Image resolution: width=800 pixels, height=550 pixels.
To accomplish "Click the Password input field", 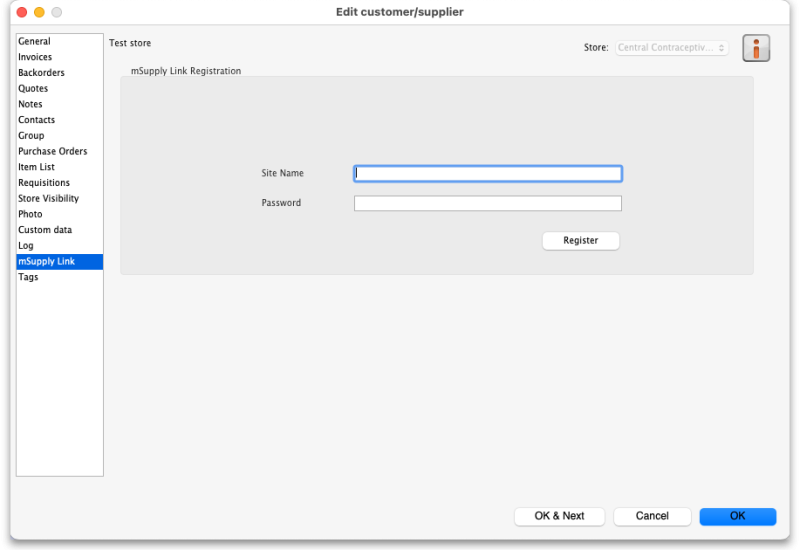I will coord(488,203).
